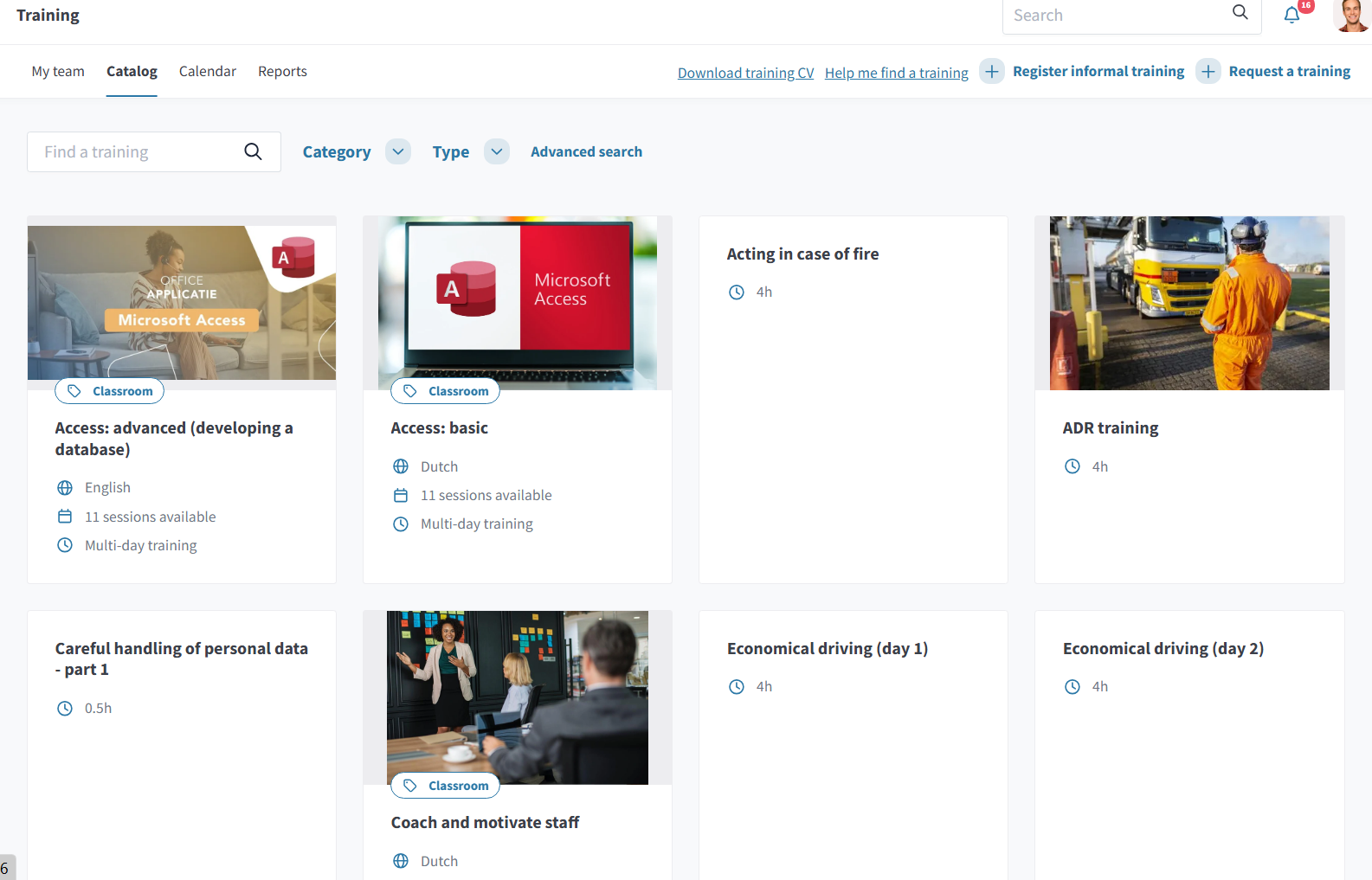This screenshot has height=880, width=1372.
Task: Click the magnifier icon in Find a training
Action: pyautogui.click(x=253, y=151)
